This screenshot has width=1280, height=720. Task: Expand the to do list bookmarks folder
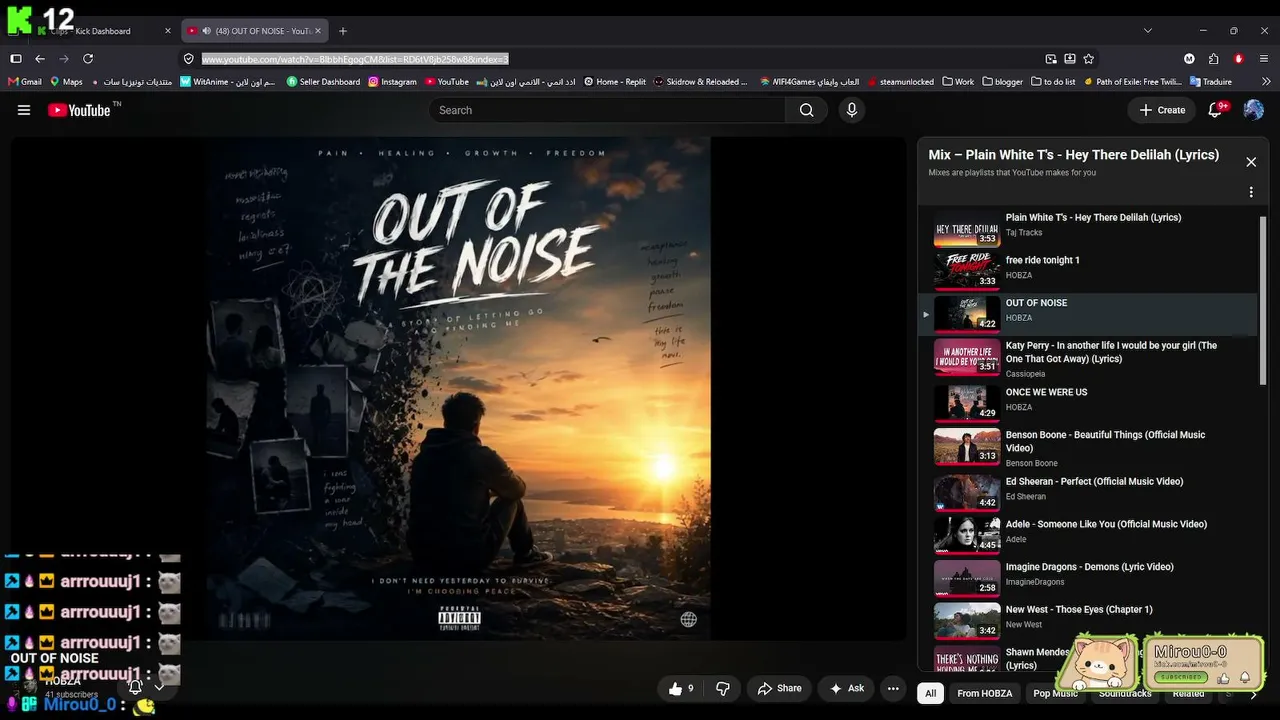[1053, 82]
